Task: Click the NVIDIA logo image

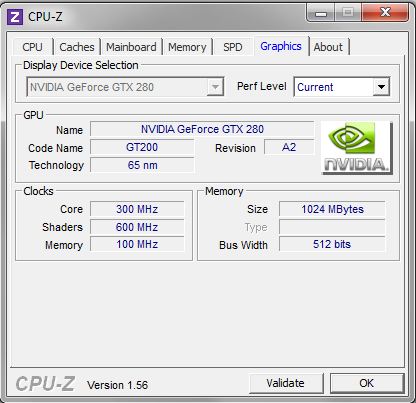Action: 357,148
